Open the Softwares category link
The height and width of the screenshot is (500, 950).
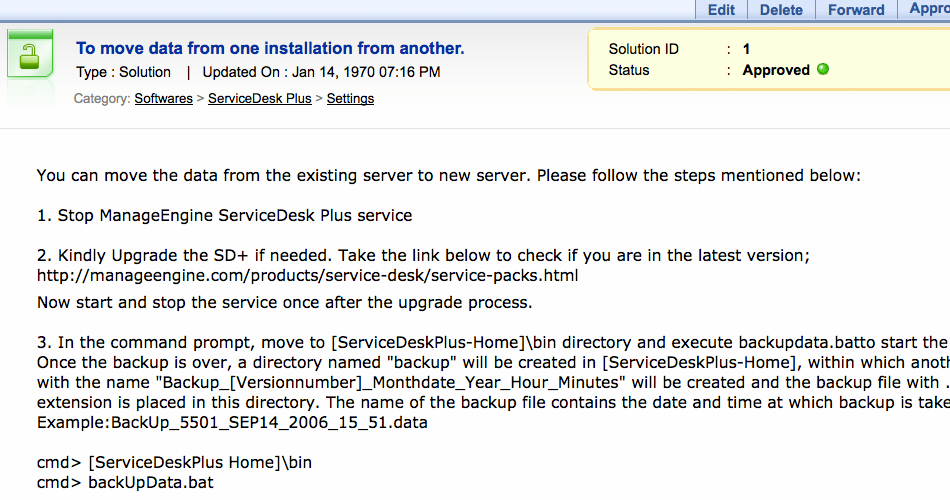(163, 99)
